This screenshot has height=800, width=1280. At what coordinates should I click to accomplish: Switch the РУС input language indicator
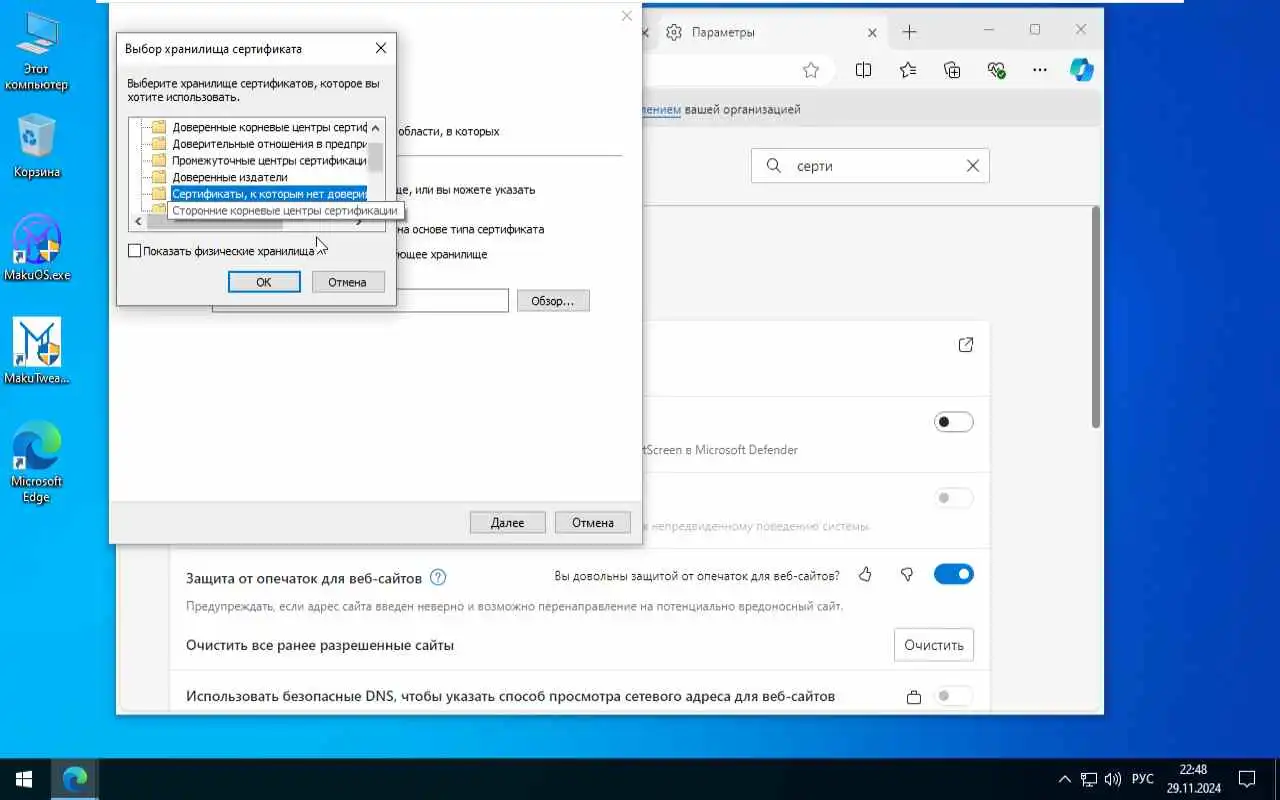1142,778
